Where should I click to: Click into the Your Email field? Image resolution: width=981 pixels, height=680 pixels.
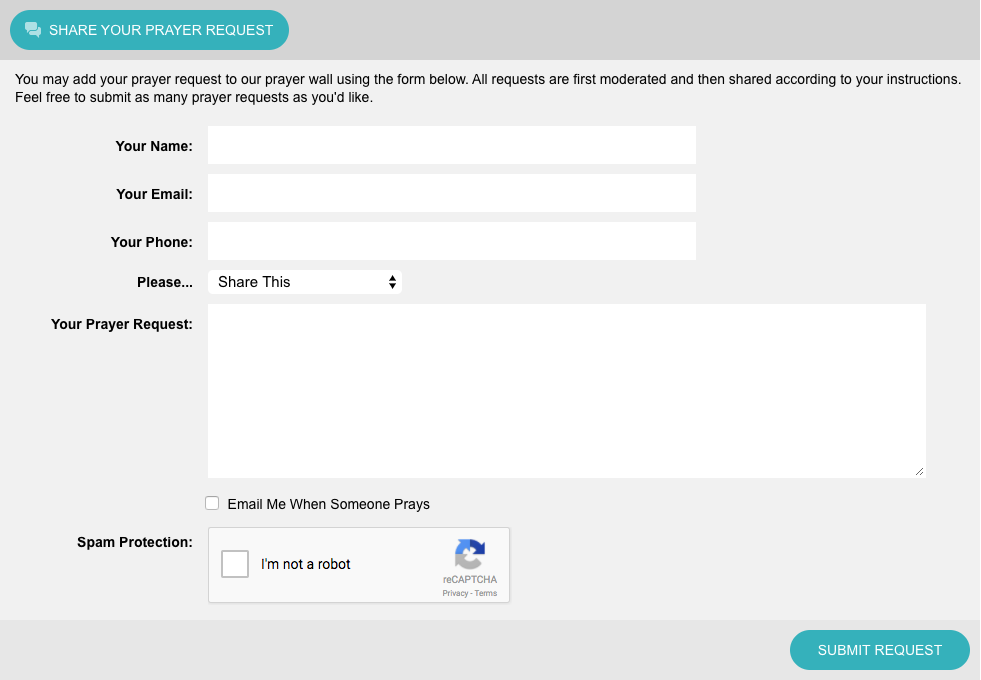[x=452, y=193]
